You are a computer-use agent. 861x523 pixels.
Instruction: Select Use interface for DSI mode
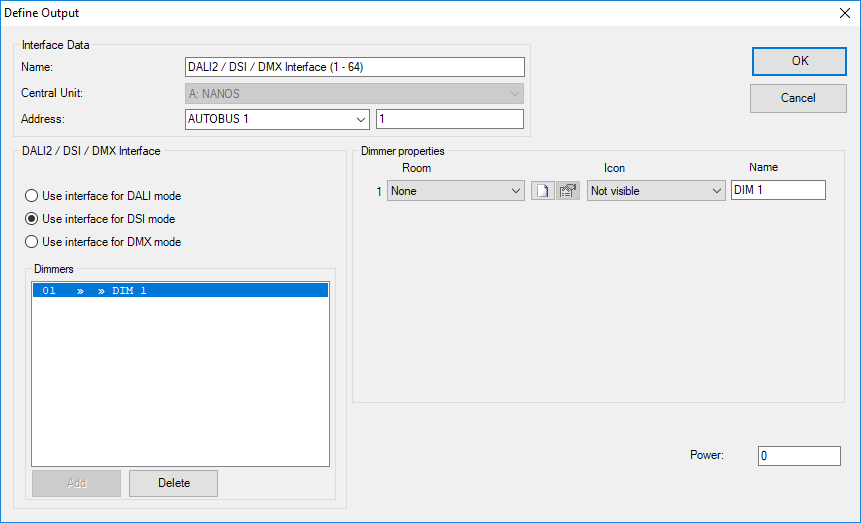coord(32,219)
